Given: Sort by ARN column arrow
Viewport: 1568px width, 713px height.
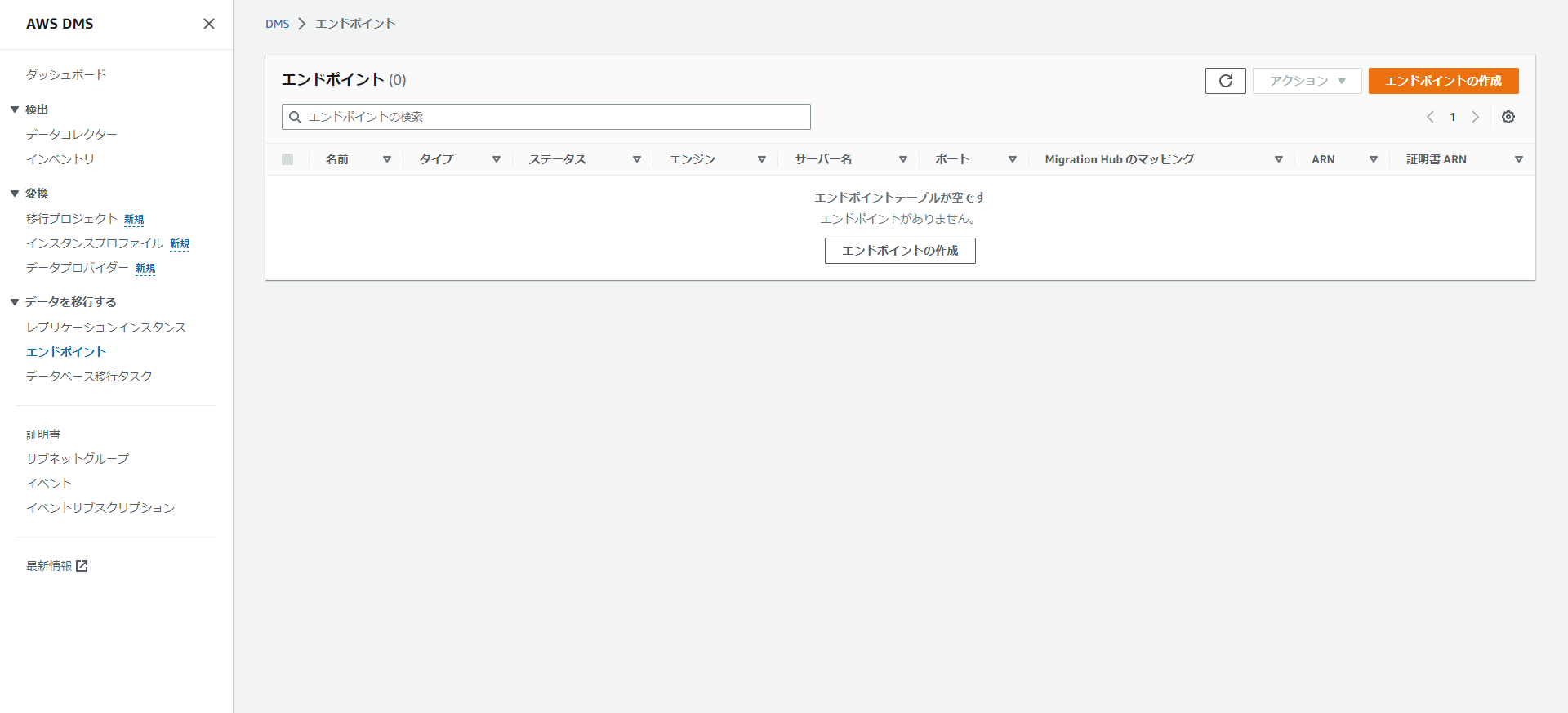Looking at the screenshot, I should click(1374, 159).
